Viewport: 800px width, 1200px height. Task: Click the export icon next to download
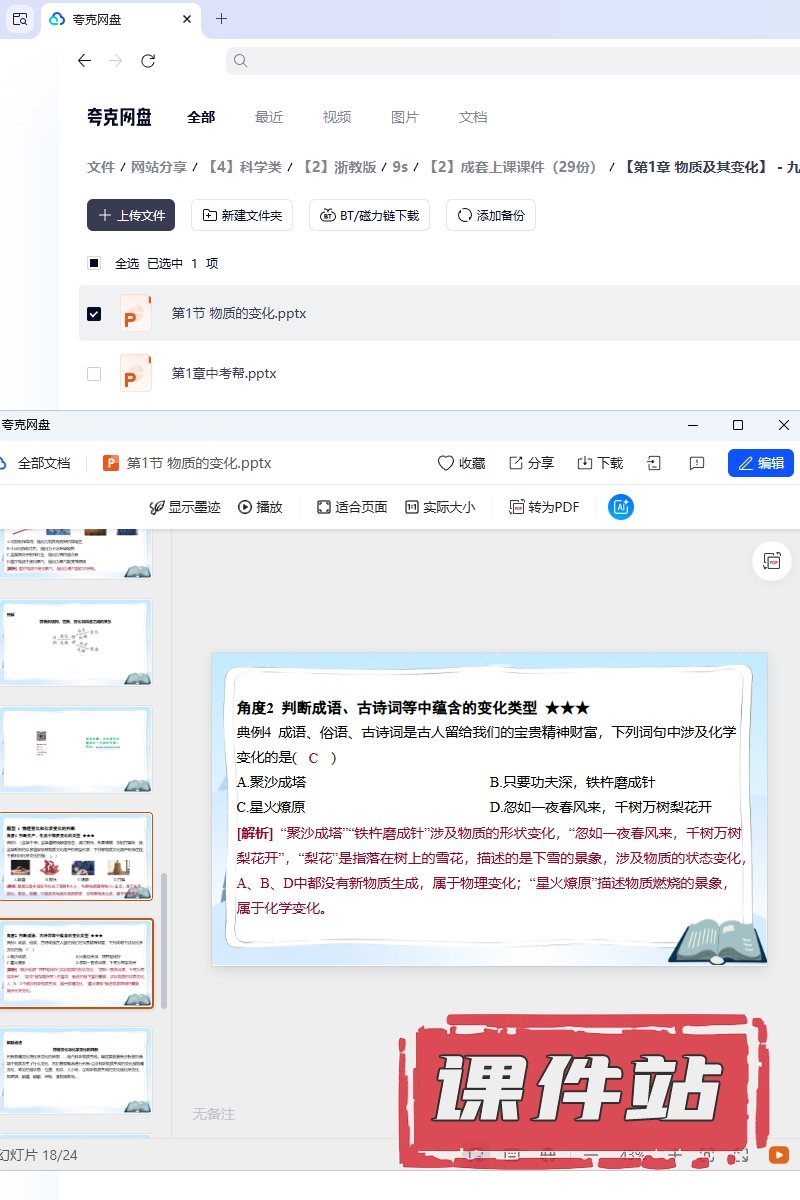pos(654,463)
